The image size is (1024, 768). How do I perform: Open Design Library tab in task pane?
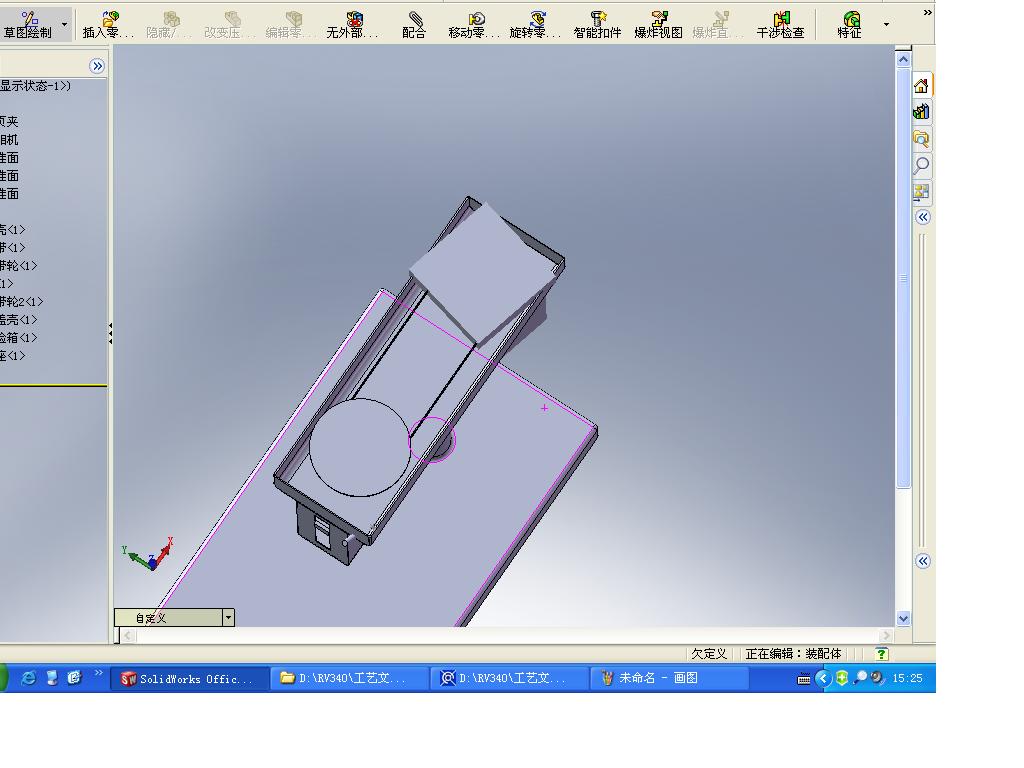pyautogui.click(x=921, y=112)
